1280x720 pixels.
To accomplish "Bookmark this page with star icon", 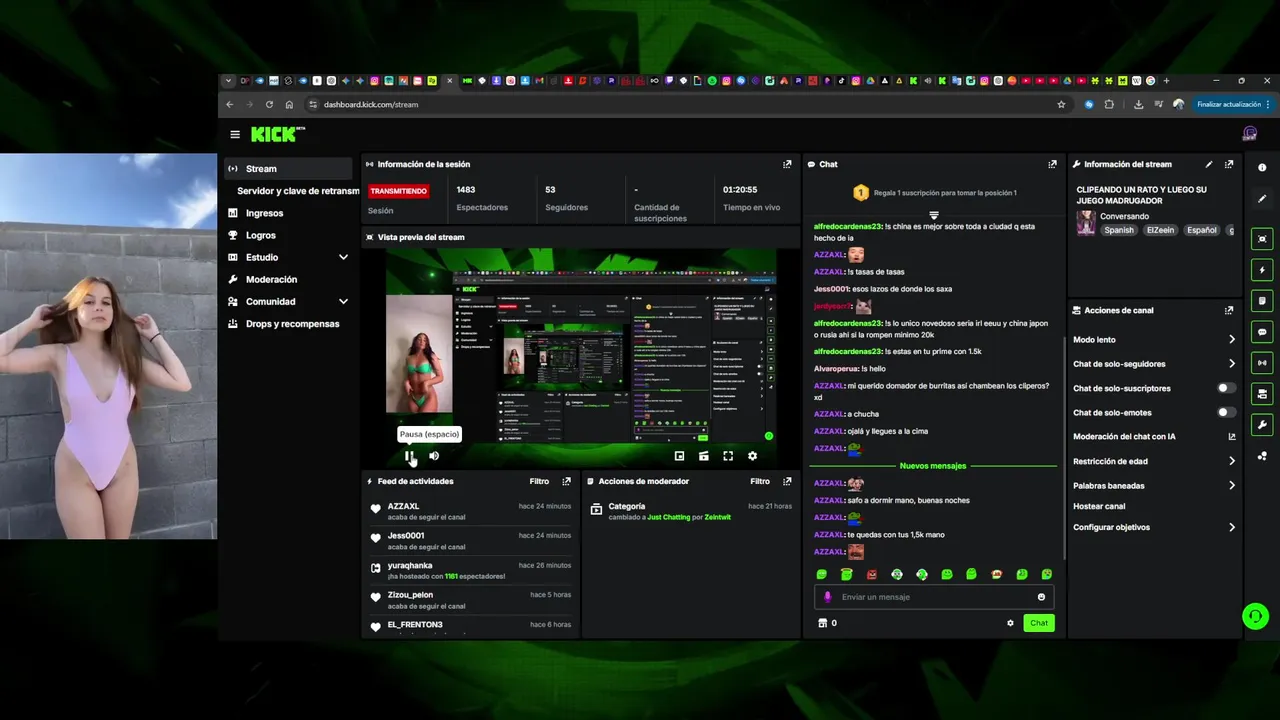I will (x=1061, y=104).
